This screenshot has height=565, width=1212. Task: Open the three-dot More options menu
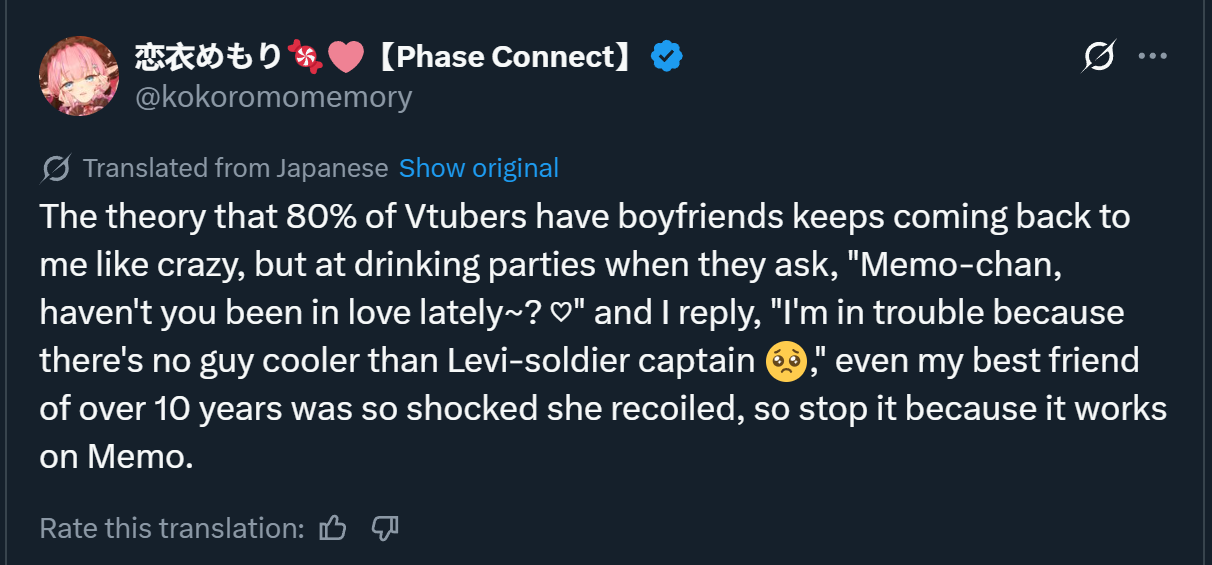[x=1153, y=57]
